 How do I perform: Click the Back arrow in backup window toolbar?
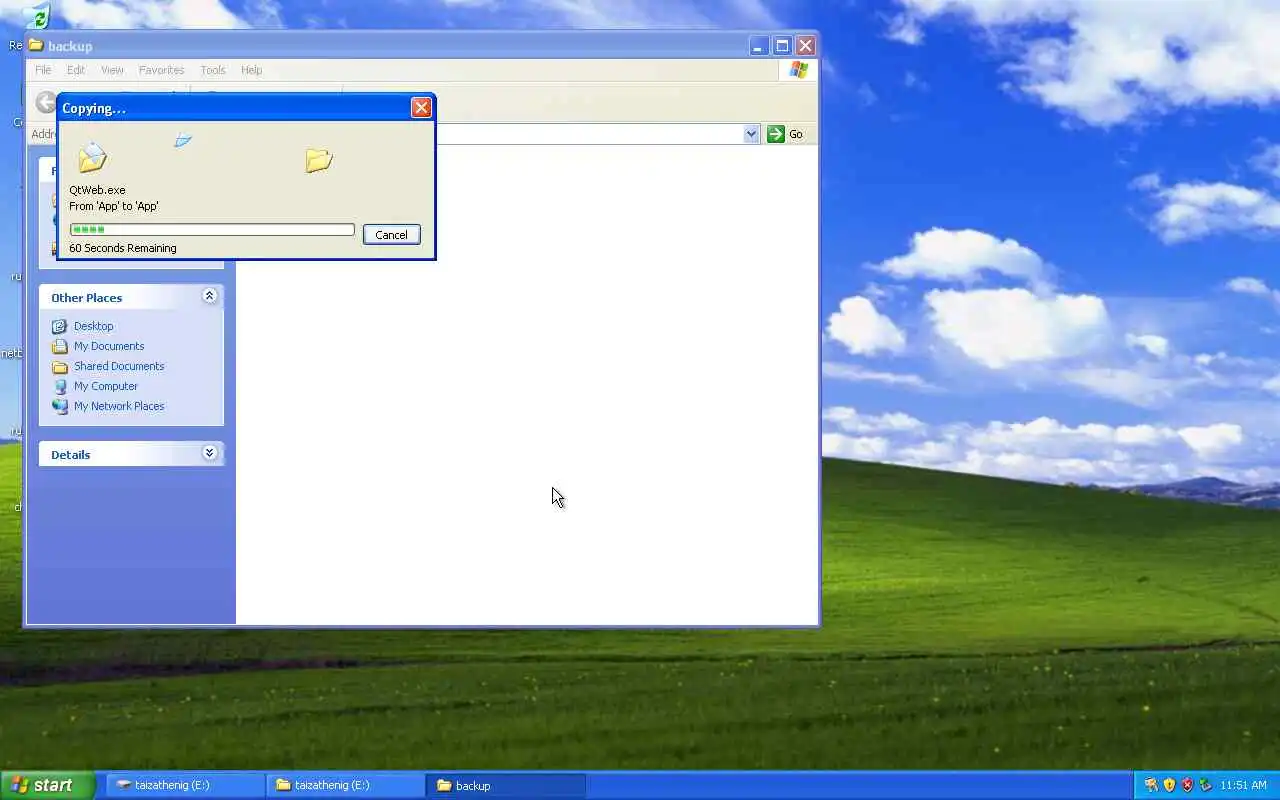tap(45, 101)
